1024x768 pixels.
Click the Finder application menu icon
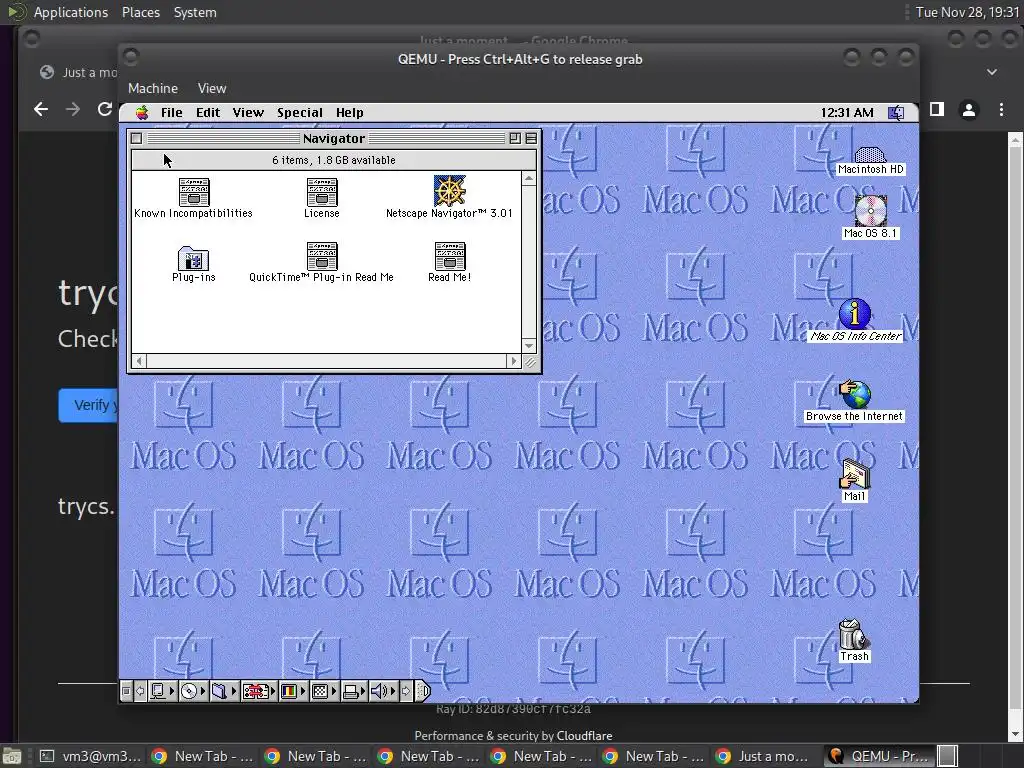(x=896, y=112)
